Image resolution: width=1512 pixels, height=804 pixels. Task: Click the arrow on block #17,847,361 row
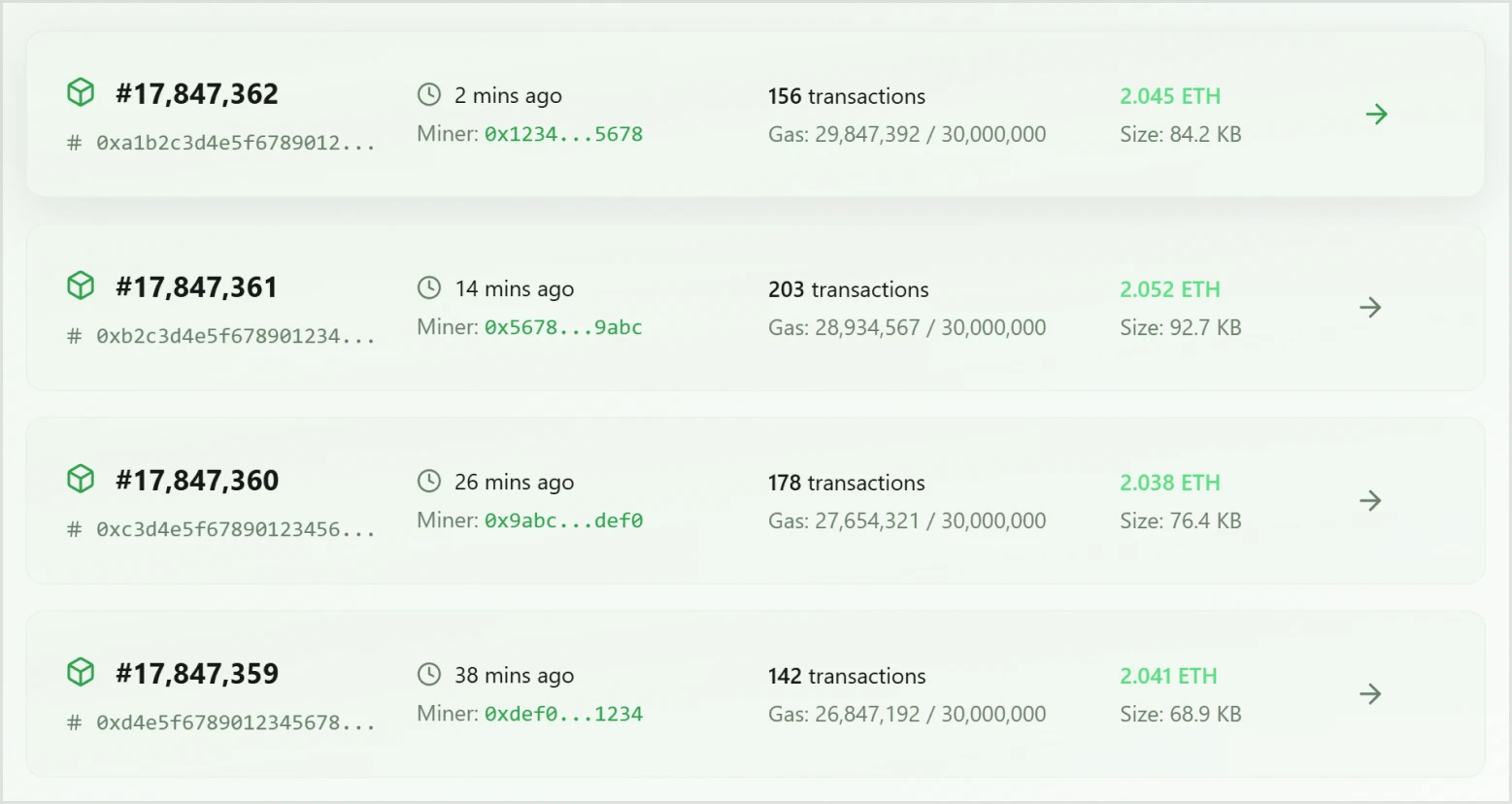[1370, 308]
